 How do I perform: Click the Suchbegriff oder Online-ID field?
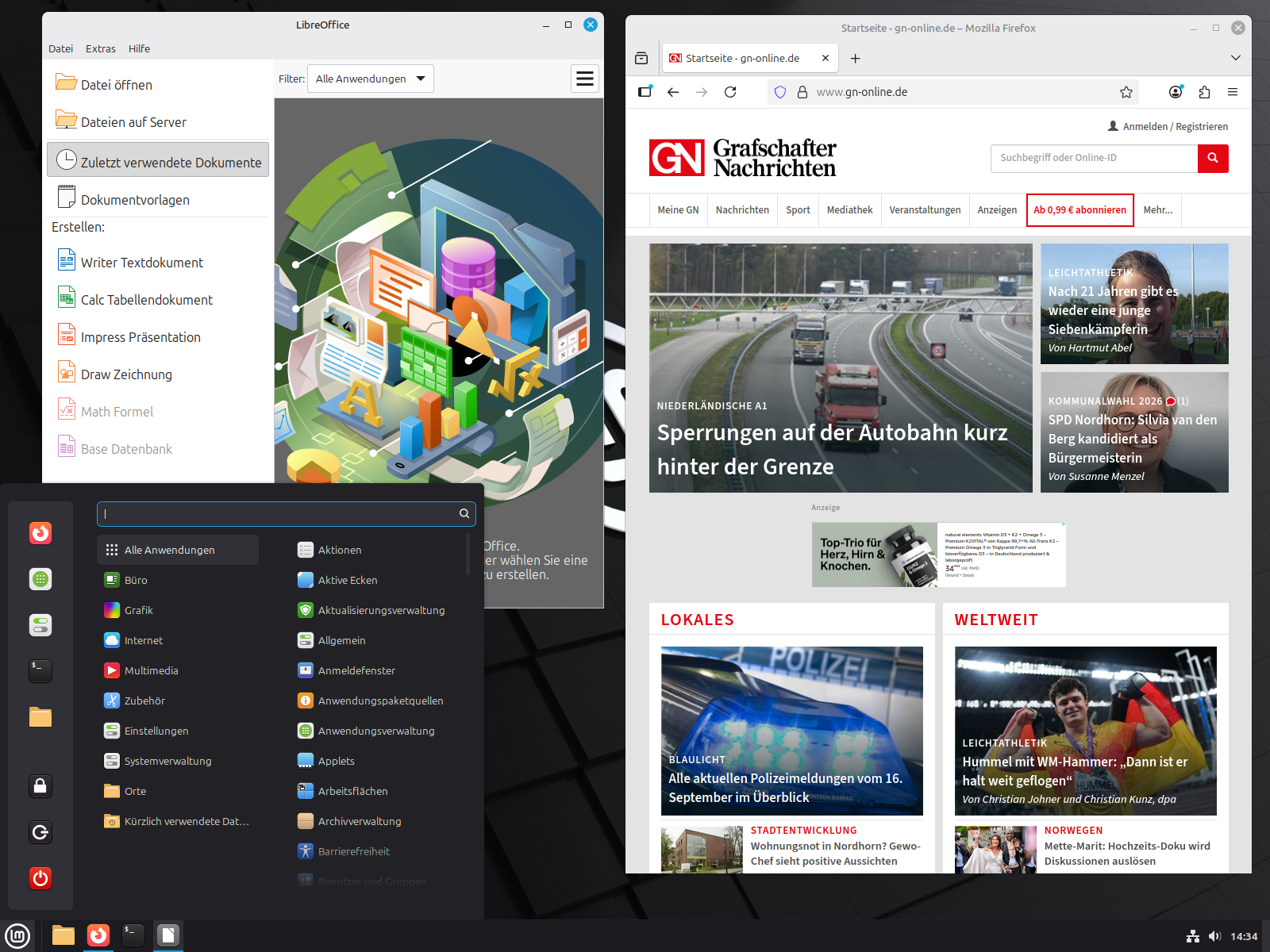[x=1095, y=158]
